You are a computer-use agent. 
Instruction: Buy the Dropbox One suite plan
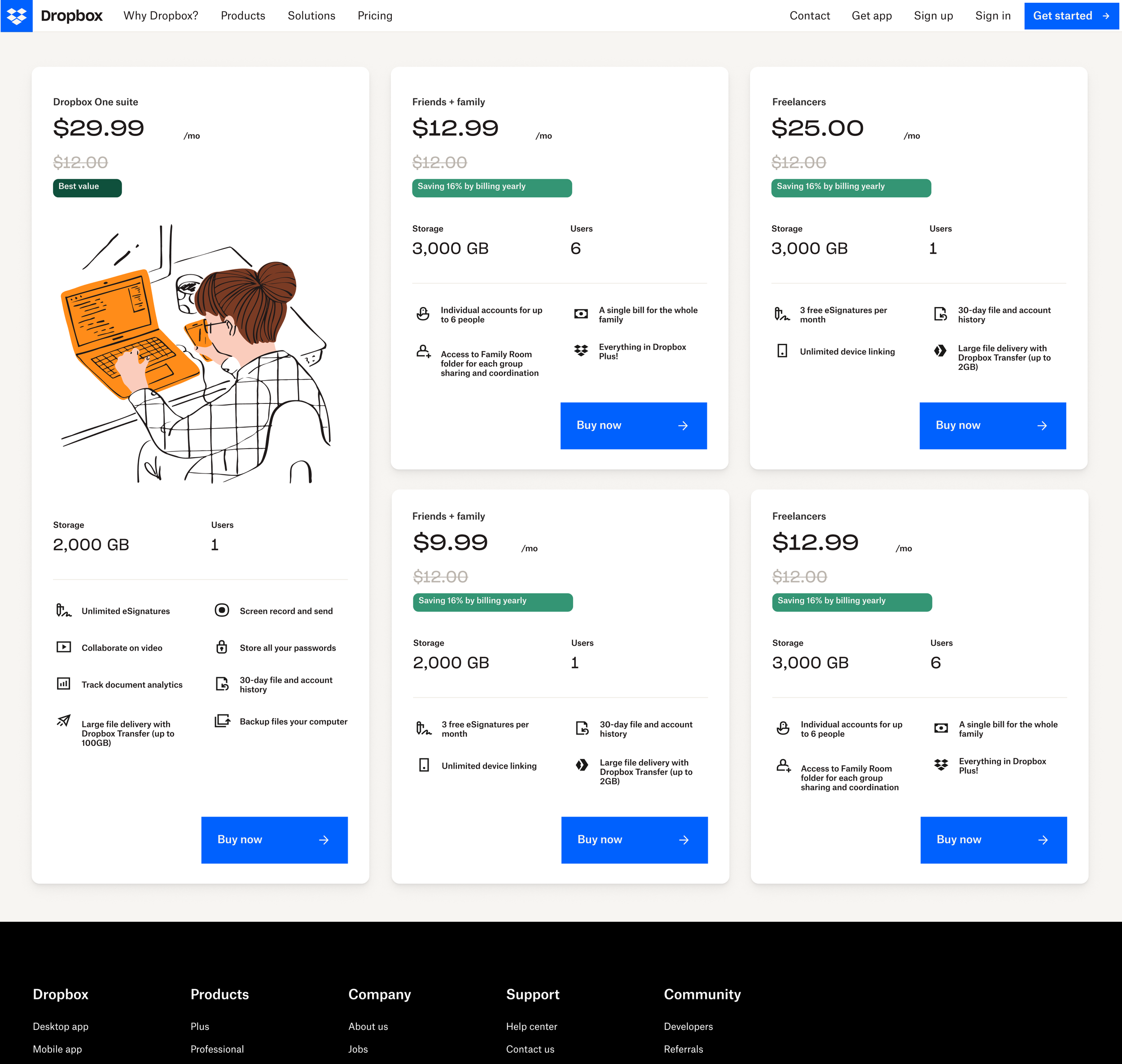[274, 840]
